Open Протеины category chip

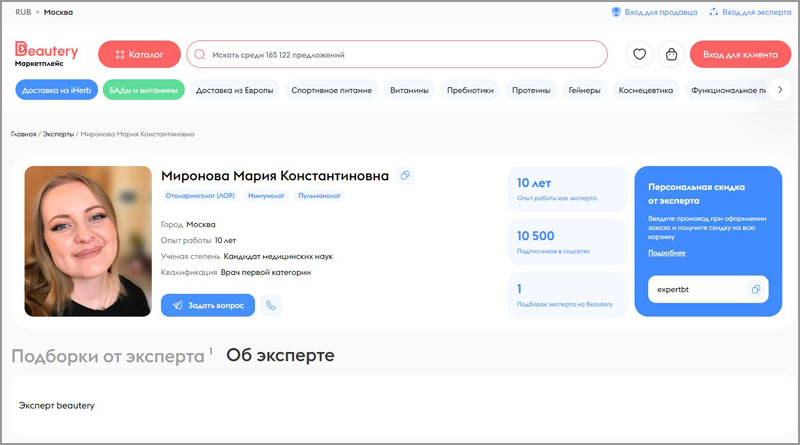pyautogui.click(x=531, y=90)
